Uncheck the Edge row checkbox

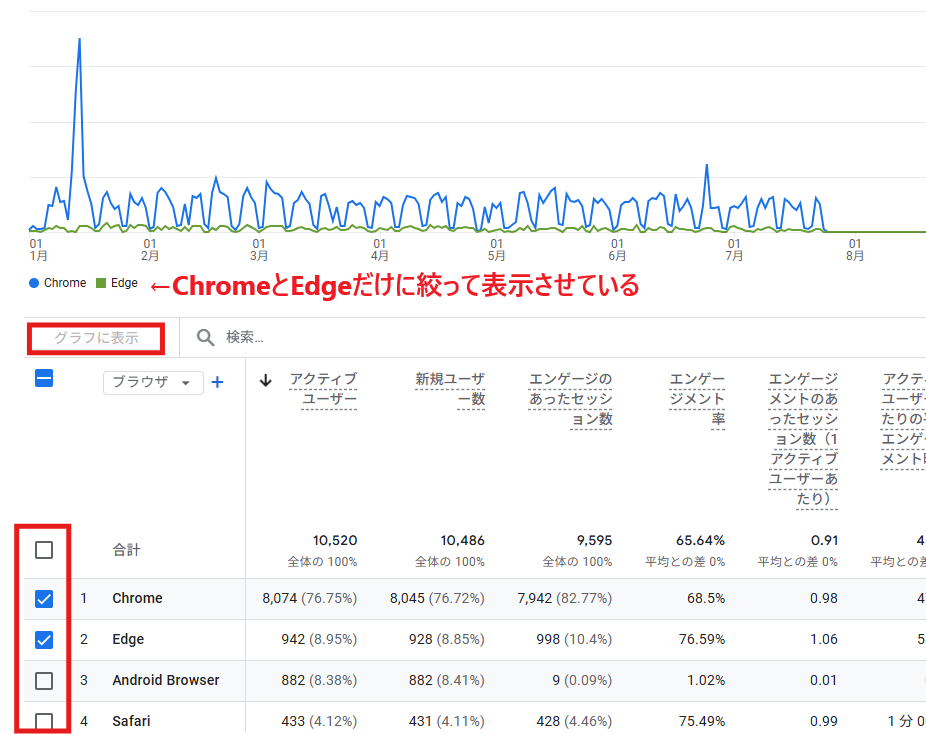click(x=44, y=639)
